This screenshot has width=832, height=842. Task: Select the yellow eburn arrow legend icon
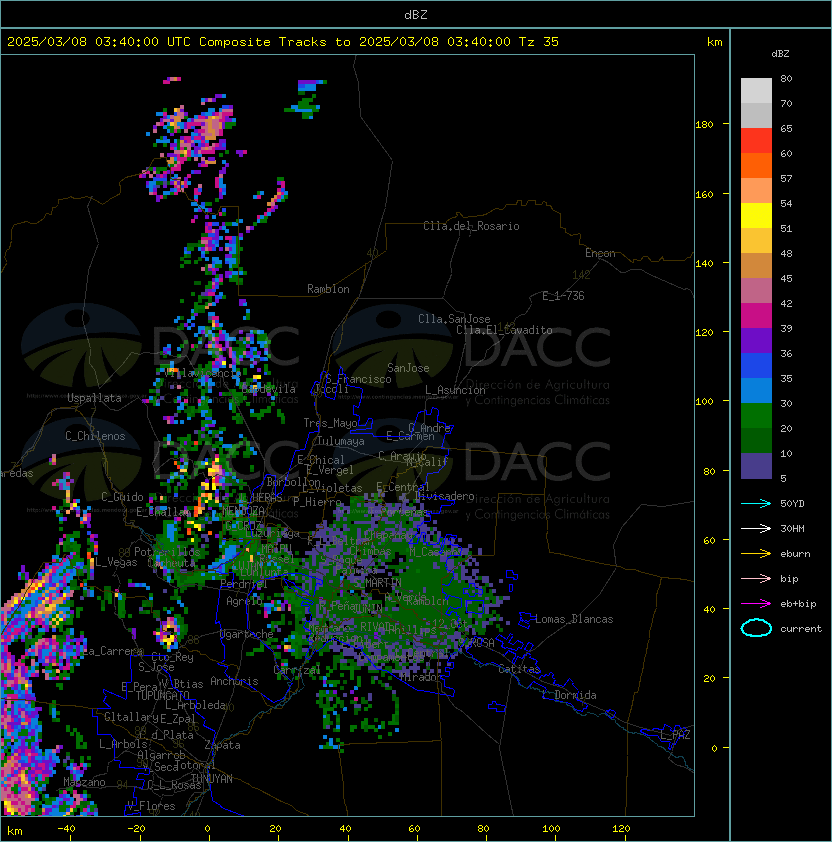756,554
